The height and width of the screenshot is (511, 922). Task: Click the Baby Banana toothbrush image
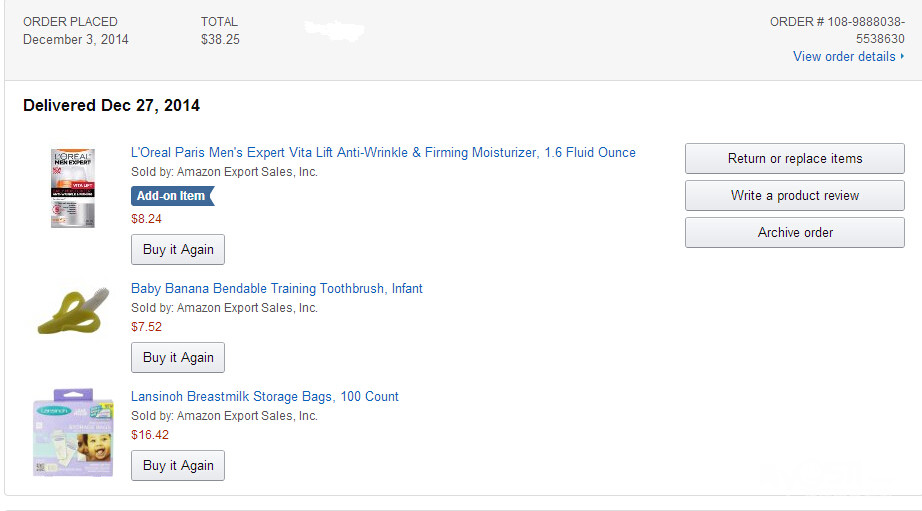(73, 311)
